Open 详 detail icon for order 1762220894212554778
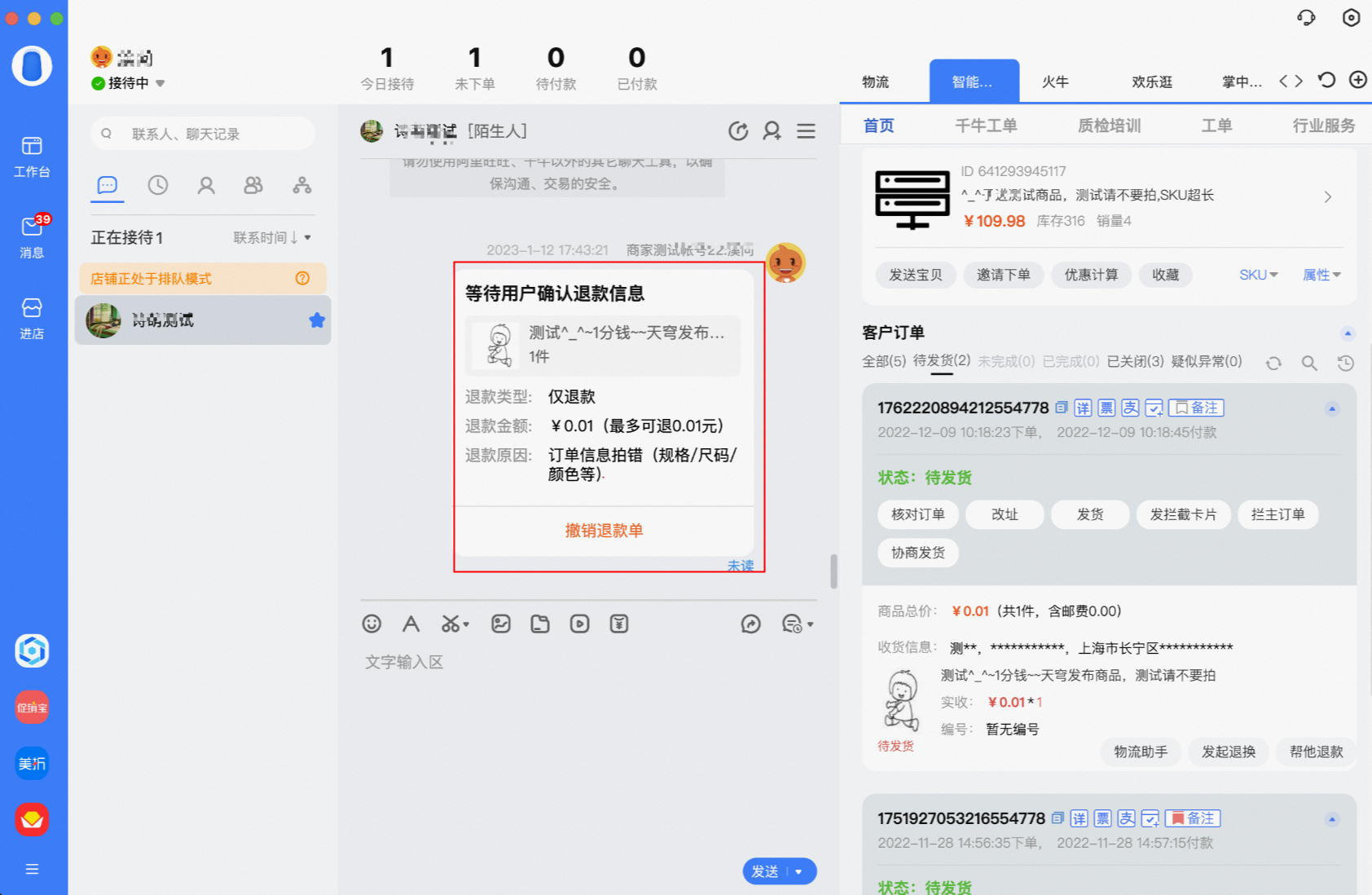 coord(1083,408)
